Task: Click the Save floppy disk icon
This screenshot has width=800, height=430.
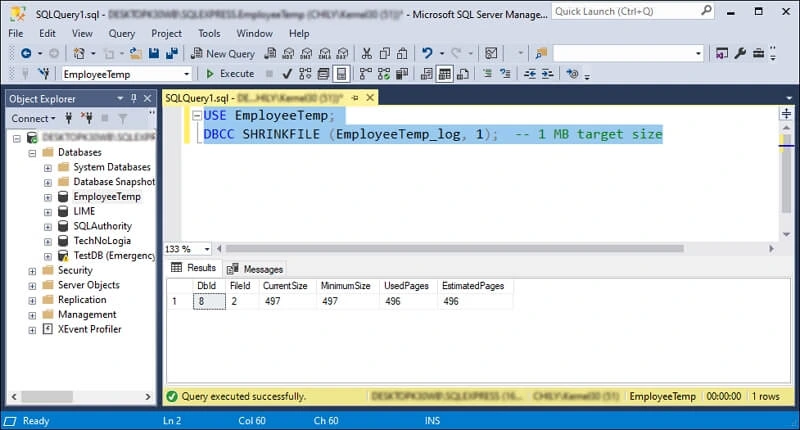Action: click(154, 53)
